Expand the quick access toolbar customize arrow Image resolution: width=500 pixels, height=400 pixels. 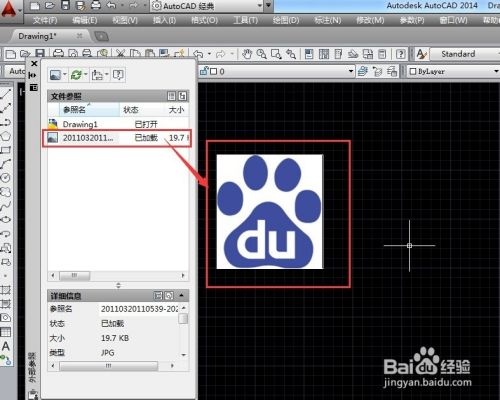[269, 6]
